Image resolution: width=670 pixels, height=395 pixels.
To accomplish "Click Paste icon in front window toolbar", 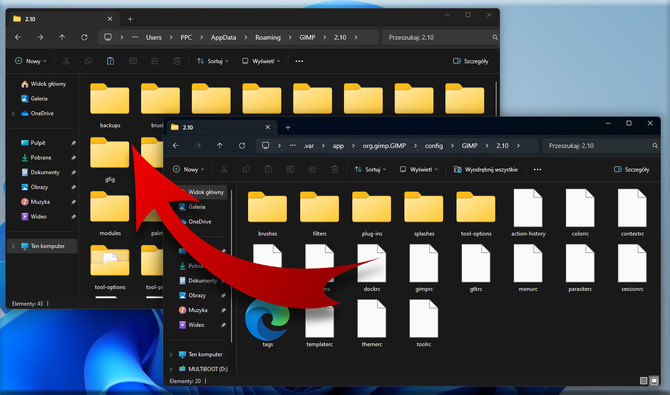I will [268, 169].
